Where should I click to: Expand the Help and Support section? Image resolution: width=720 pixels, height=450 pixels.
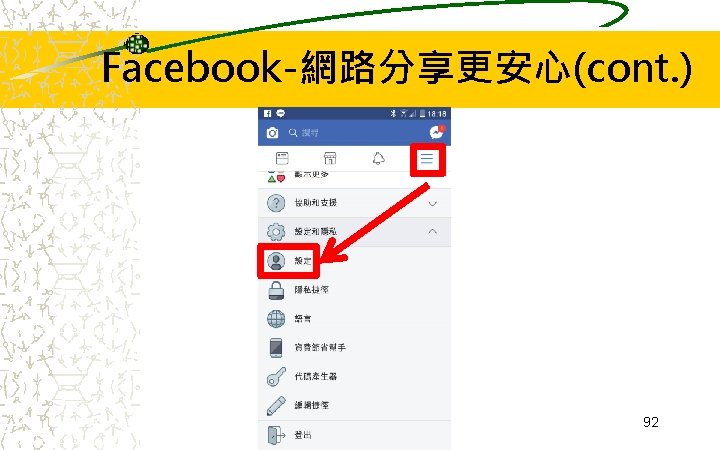coord(354,202)
